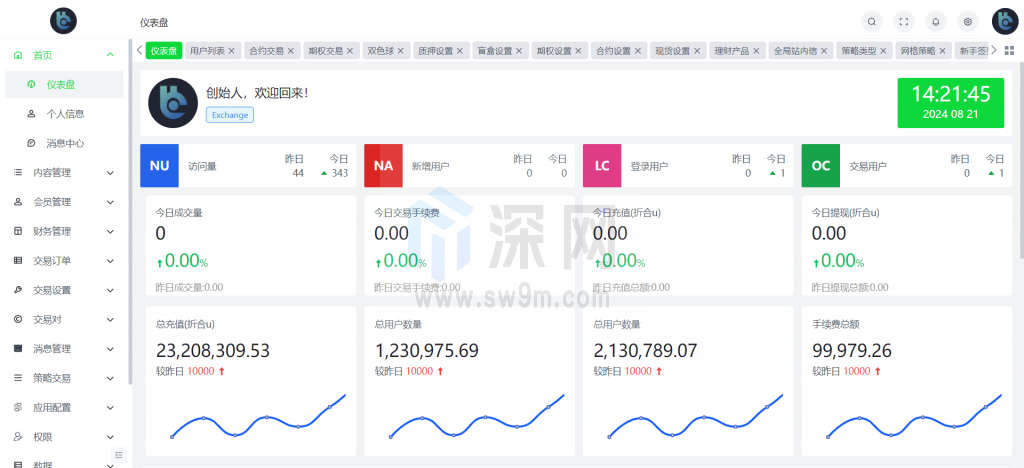Open the settings gear icon

point(967,21)
